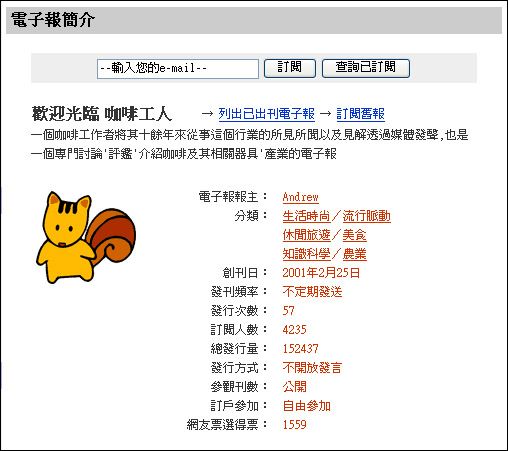Click the 電子報簡介 header title
Image resolution: width=508 pixels, height=451 pixels.
click(x=53, y=20)
